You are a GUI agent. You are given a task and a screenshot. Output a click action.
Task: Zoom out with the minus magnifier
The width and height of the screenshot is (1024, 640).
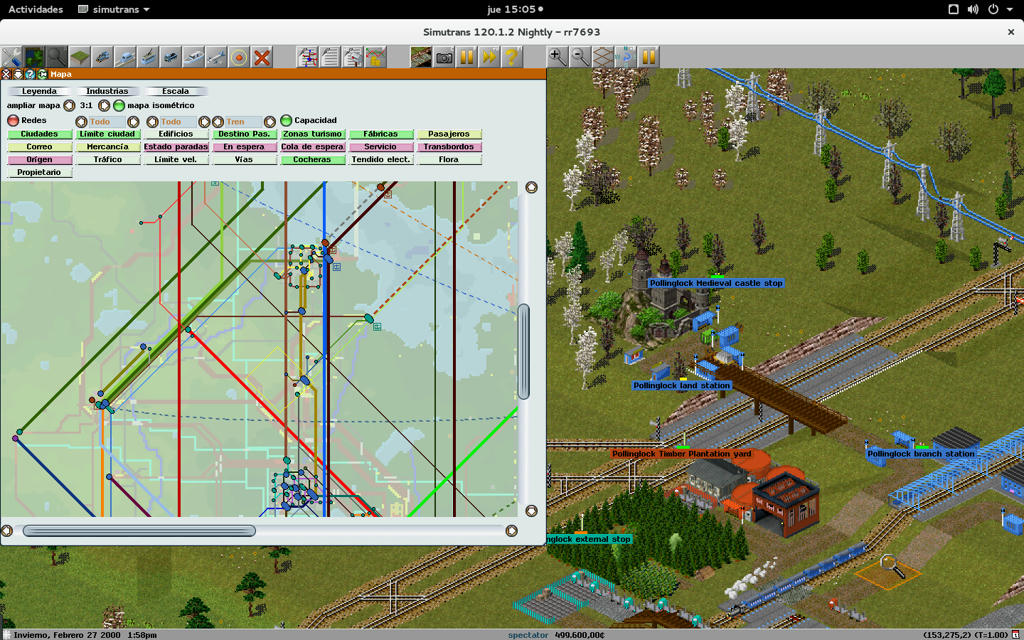581,57
